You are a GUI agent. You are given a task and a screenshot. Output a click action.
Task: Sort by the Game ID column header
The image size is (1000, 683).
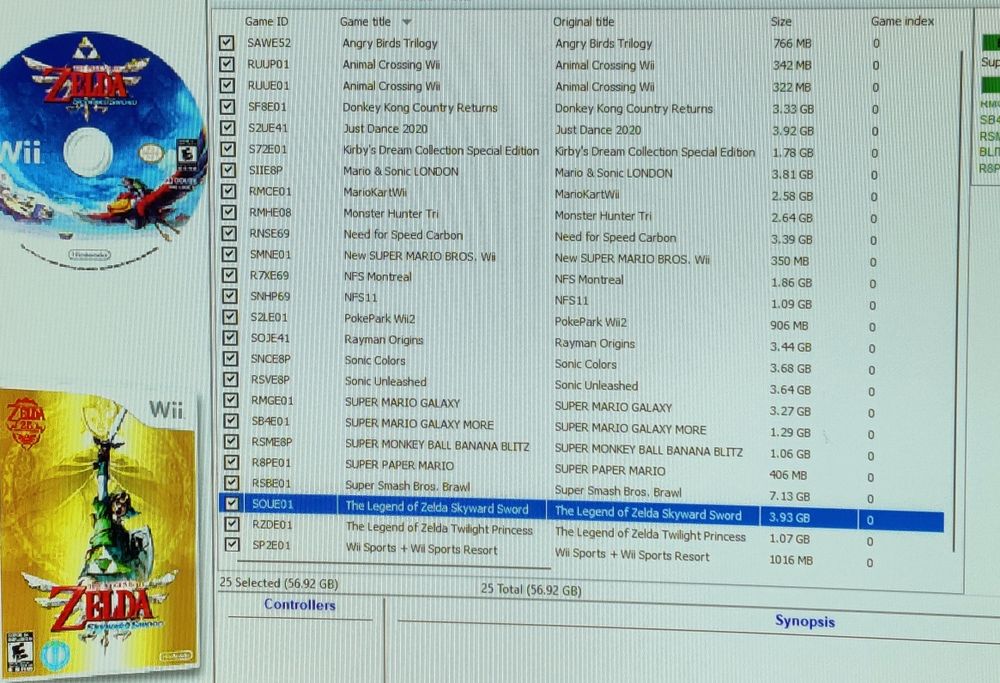[x=267, y=21]
